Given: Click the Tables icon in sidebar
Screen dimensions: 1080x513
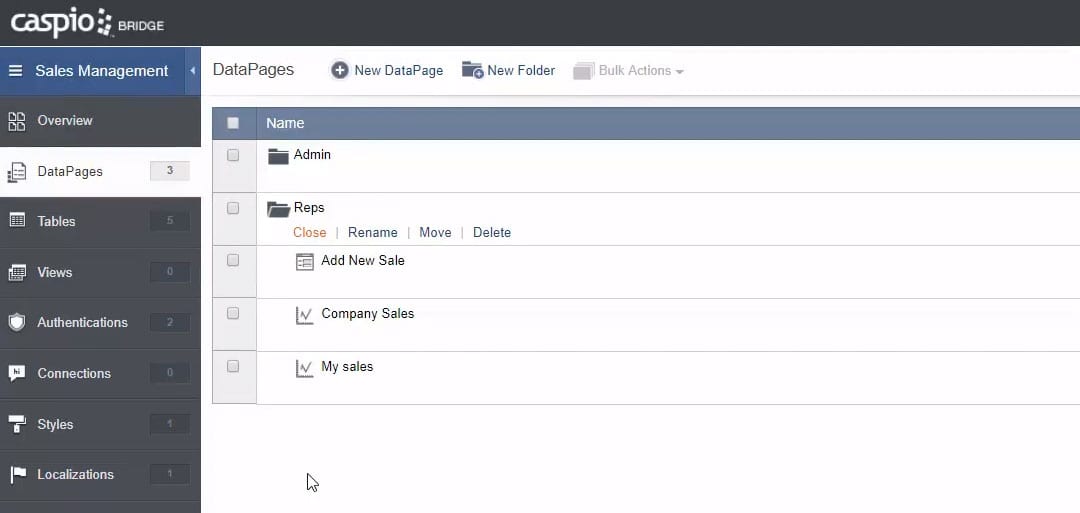Looking at the screenshot, I should click(x=17, y=221).
